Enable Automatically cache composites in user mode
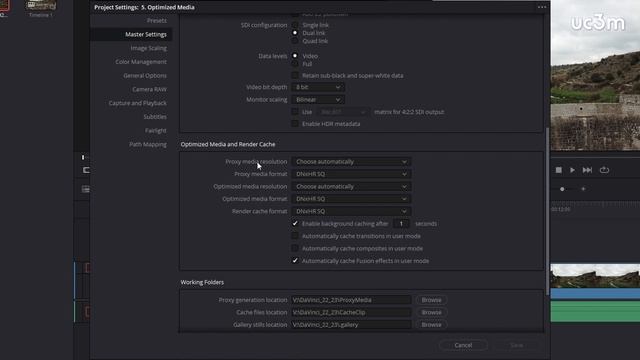This screenshot has height=360, width=640. [295, 248]
